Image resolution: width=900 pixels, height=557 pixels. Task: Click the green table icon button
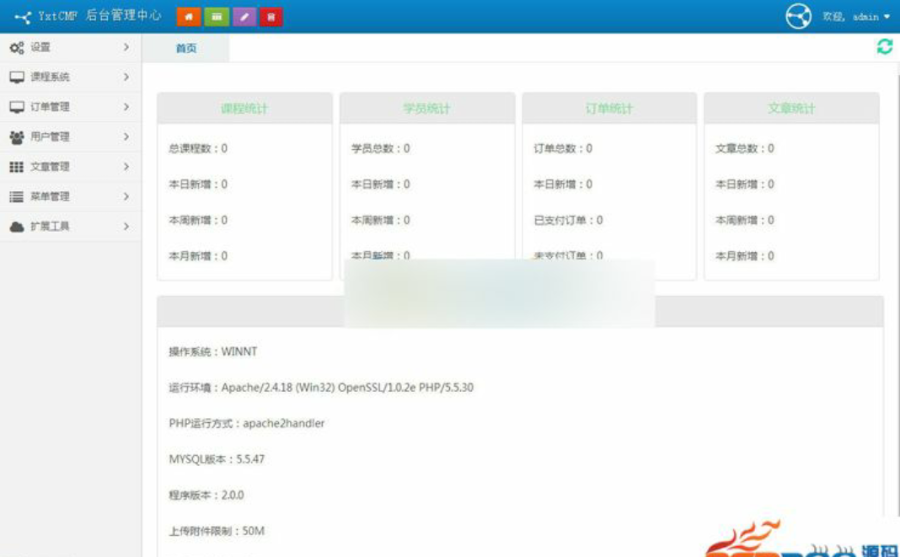(x=216, y=17)
